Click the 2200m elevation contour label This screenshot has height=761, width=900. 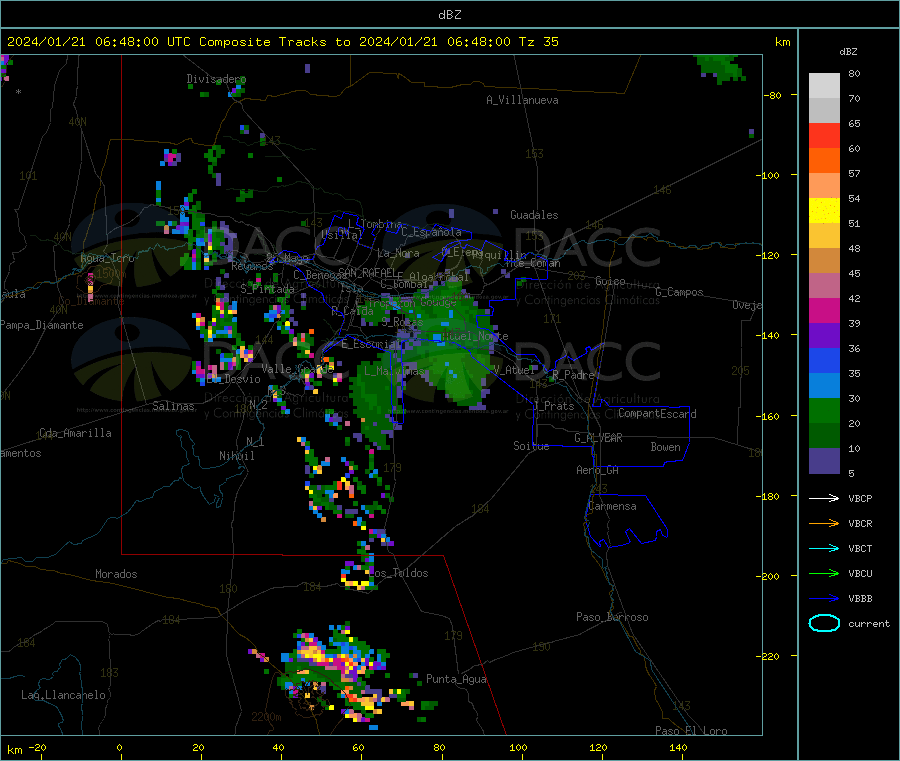pos(266,717)
